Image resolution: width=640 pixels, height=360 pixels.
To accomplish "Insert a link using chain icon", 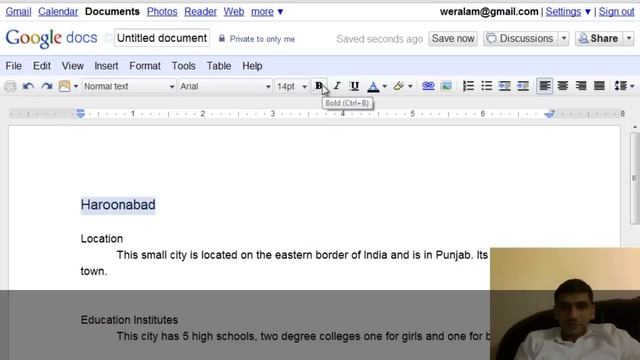I will point(428,86).
